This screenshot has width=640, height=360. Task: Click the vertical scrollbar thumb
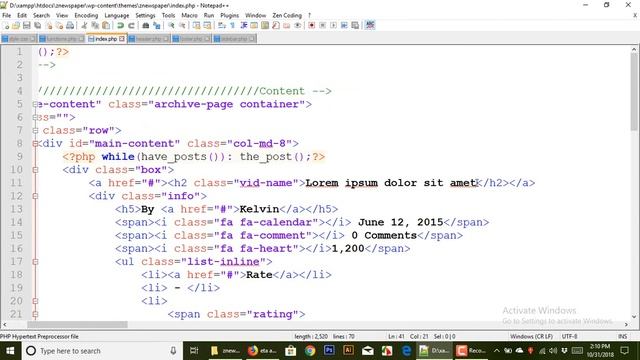(633, 92)
